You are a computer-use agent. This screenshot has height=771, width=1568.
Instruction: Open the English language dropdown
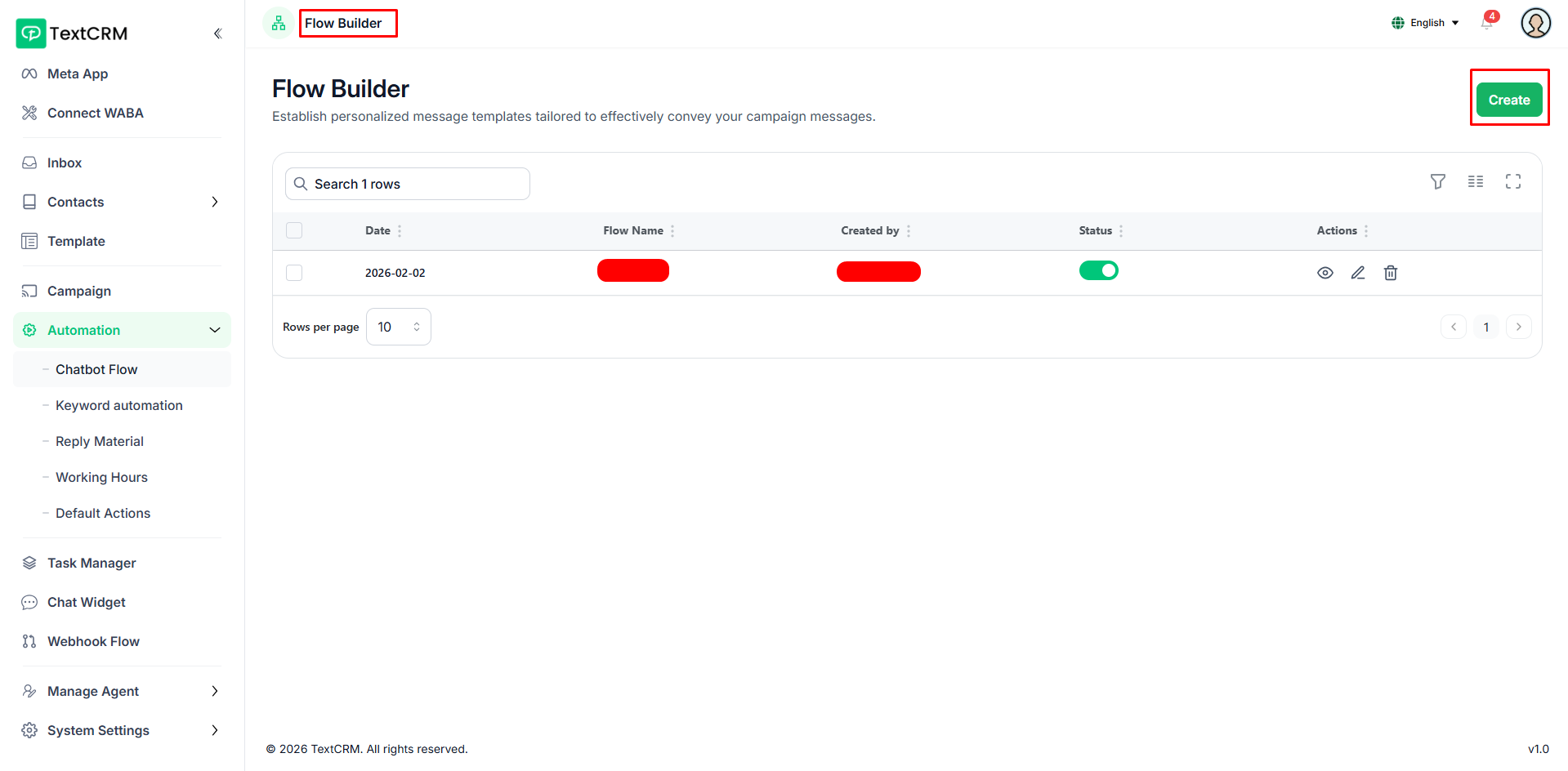pyautogui.click(x=1425, y=23)
